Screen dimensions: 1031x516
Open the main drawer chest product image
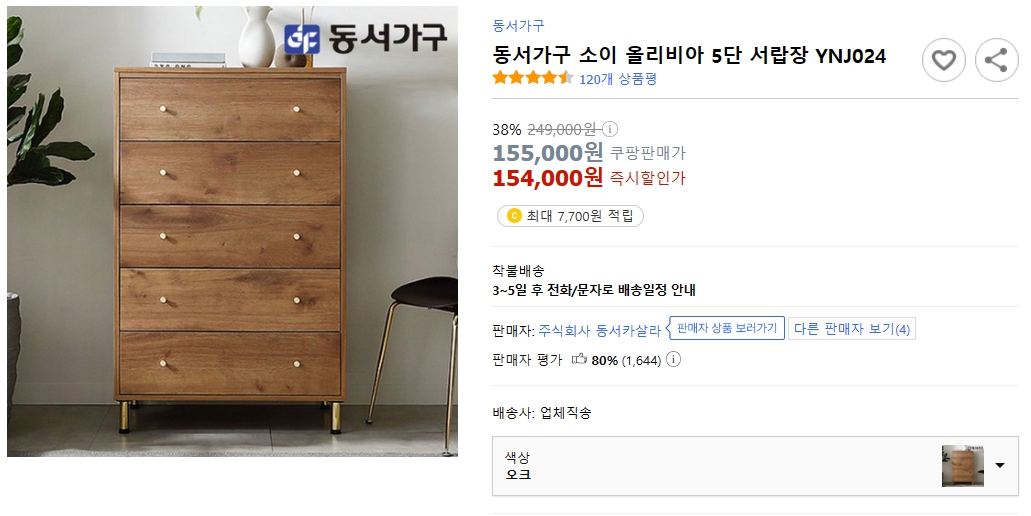coord(232,232)
